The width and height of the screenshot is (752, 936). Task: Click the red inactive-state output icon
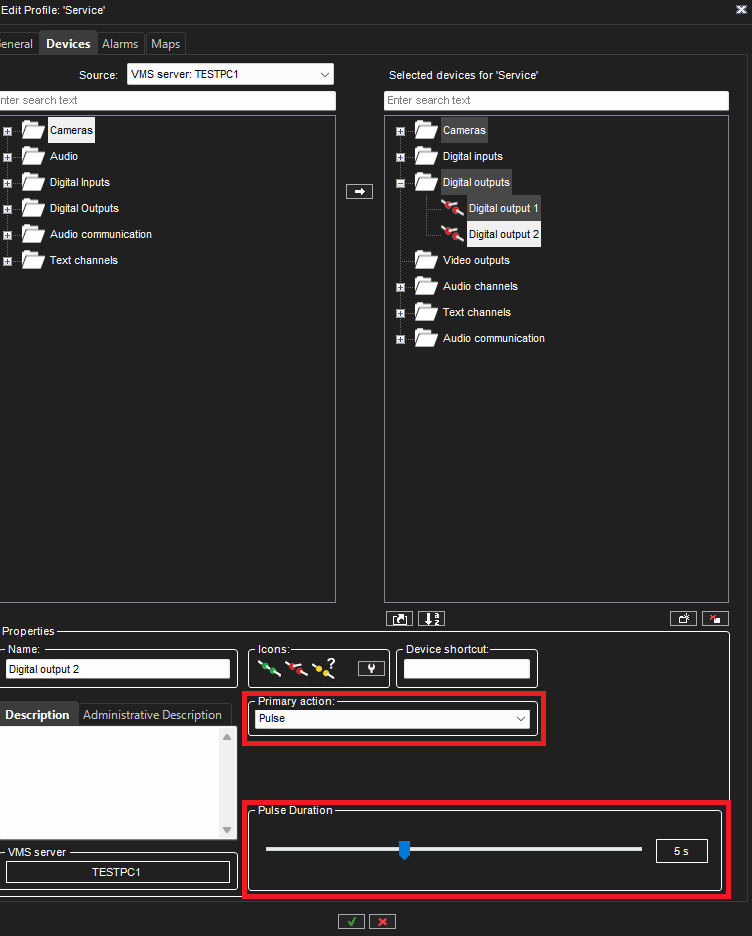(296, 668)
